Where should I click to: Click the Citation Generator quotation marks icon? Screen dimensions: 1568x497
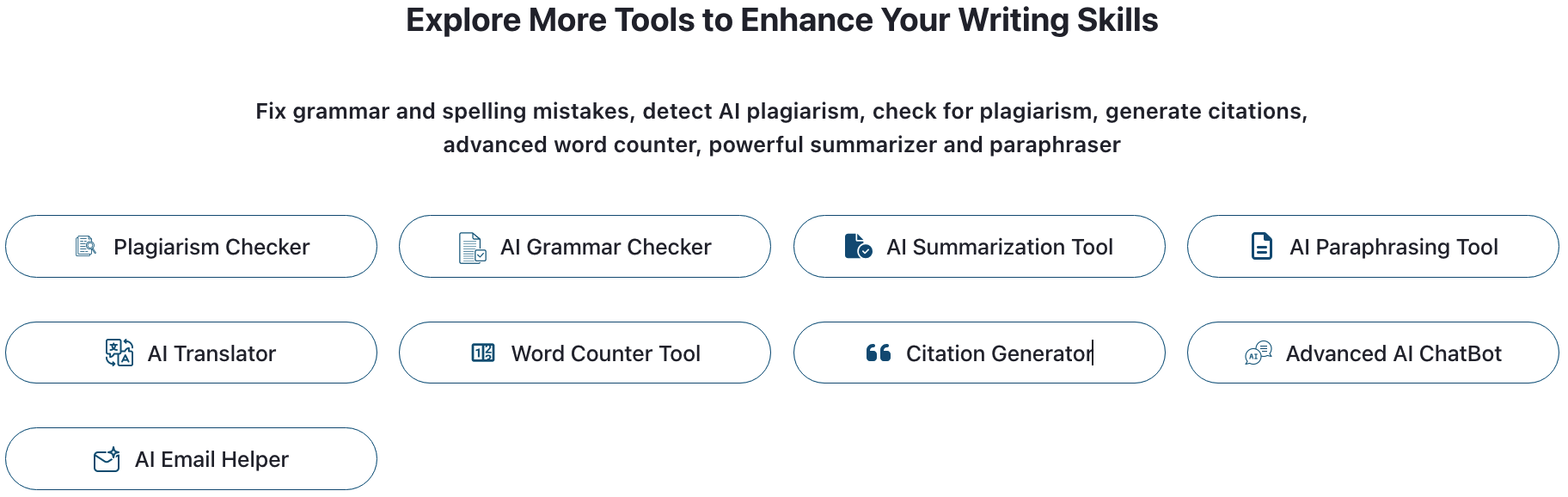[x=879, y=353]
